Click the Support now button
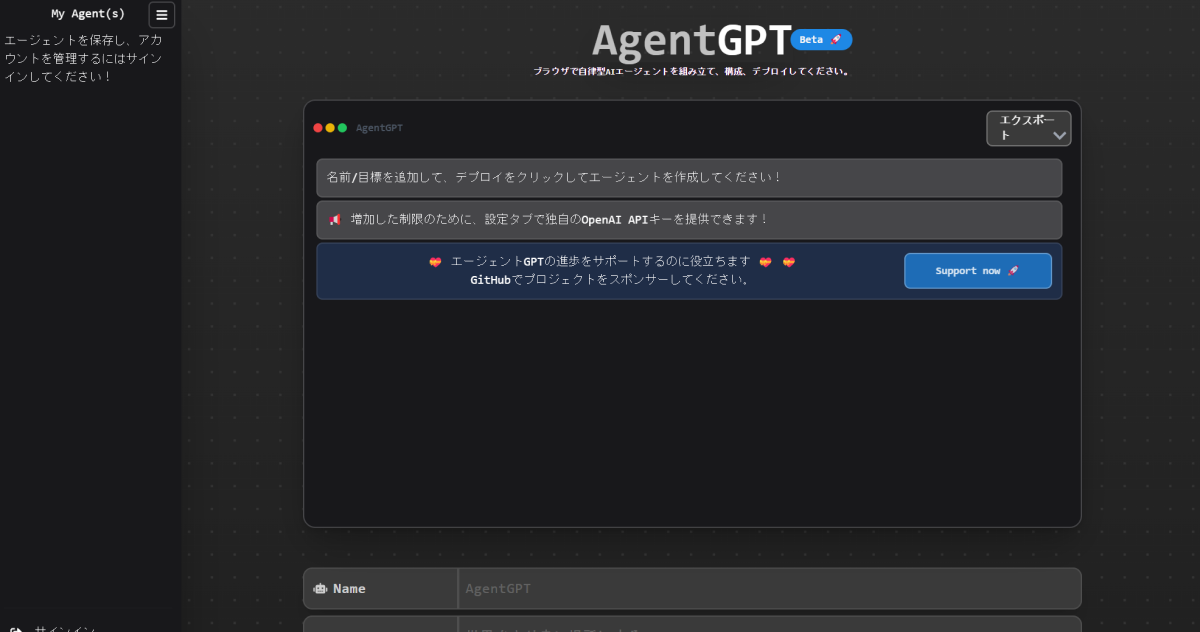Image resolution: width=1200 pixels, height=632 pixels. tap(977, 270)
